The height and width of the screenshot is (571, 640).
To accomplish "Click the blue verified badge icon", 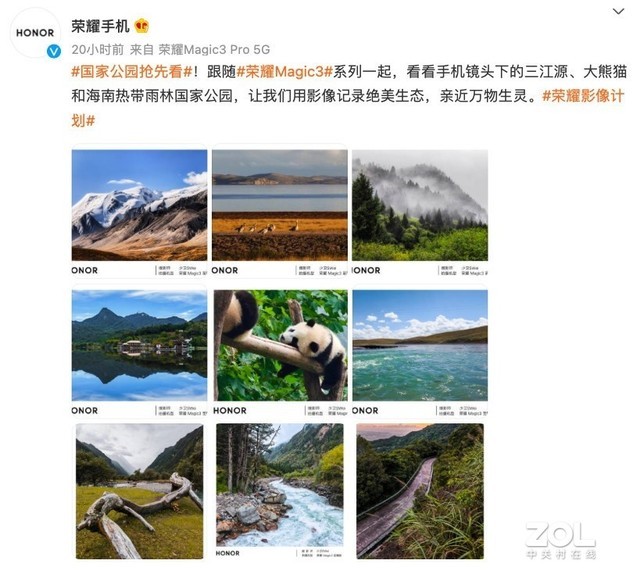I will click(53, 51).
